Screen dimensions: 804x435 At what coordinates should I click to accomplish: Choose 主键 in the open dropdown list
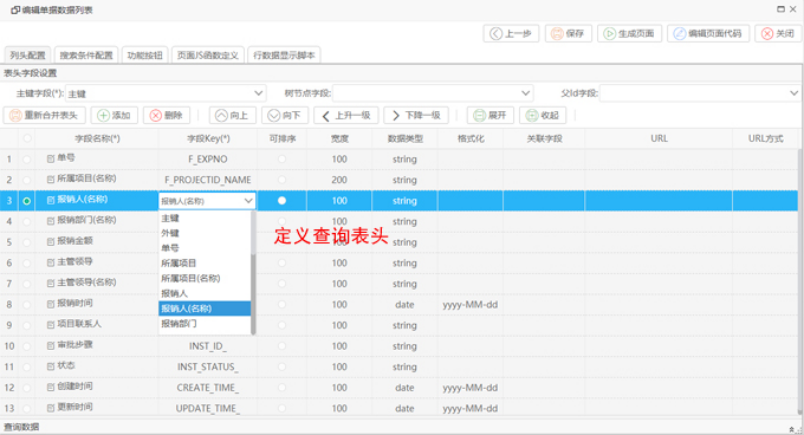coord(205,218)
